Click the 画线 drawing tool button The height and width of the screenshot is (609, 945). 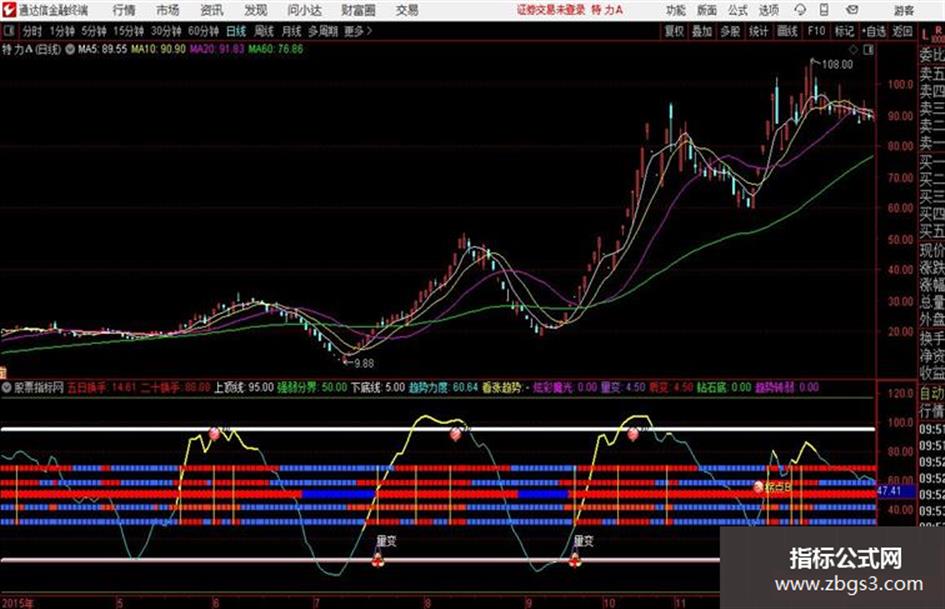(786, 31)
